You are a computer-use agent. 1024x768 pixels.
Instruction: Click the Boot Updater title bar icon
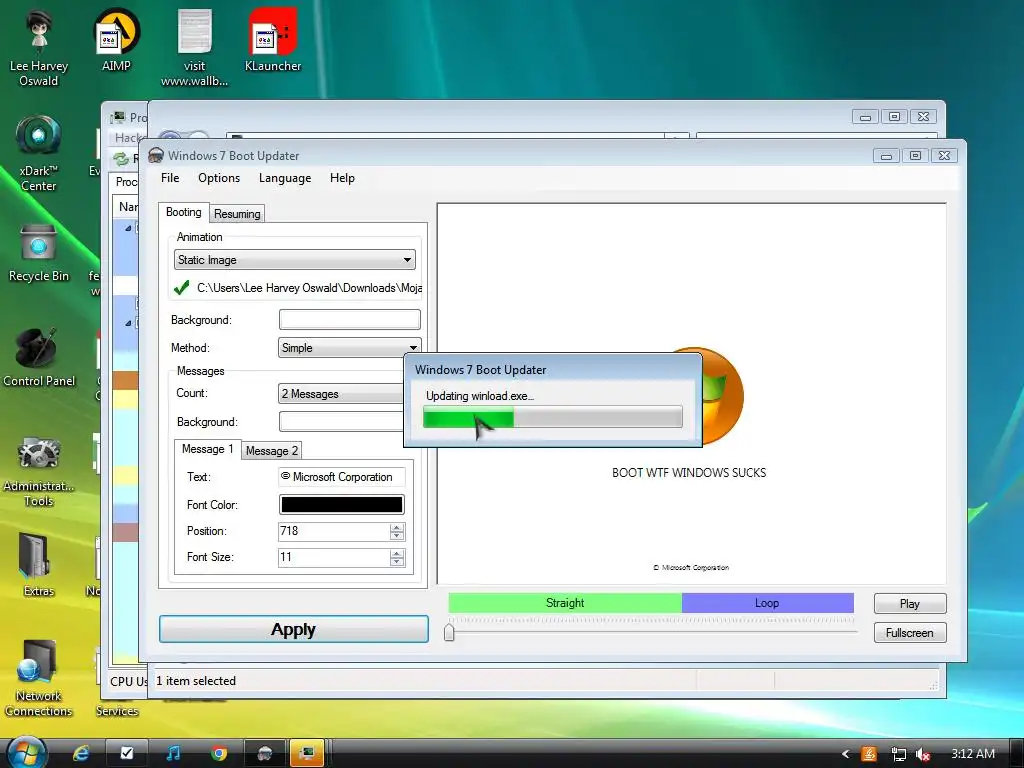[x=155, y=155]
